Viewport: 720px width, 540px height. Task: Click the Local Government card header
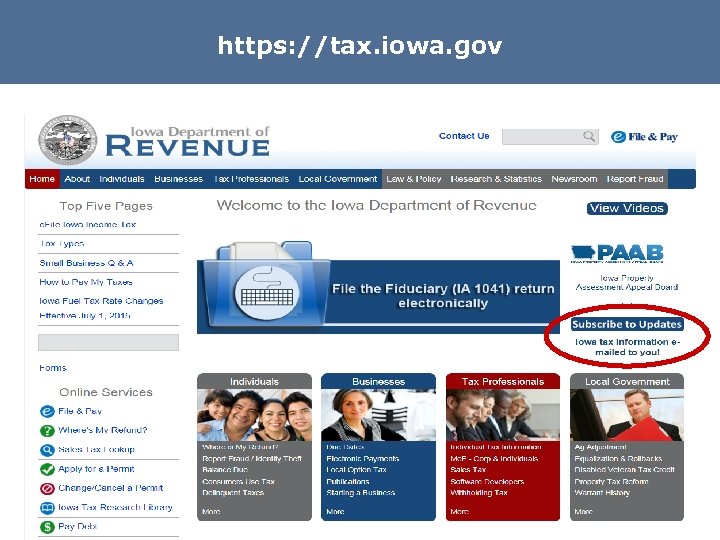pyautogui.click(x=627, y=381)
